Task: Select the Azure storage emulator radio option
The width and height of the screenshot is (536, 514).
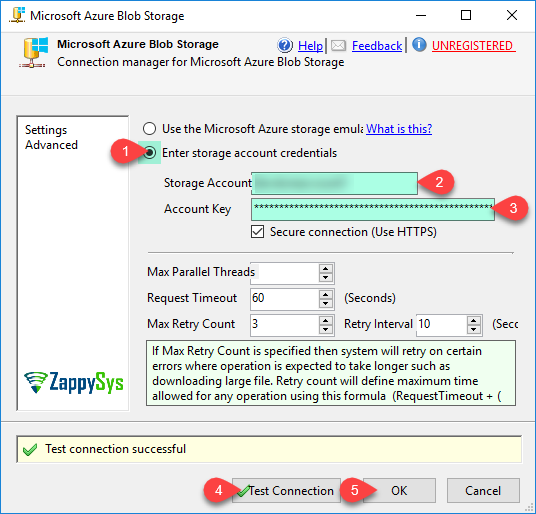Action: point(149,129)
